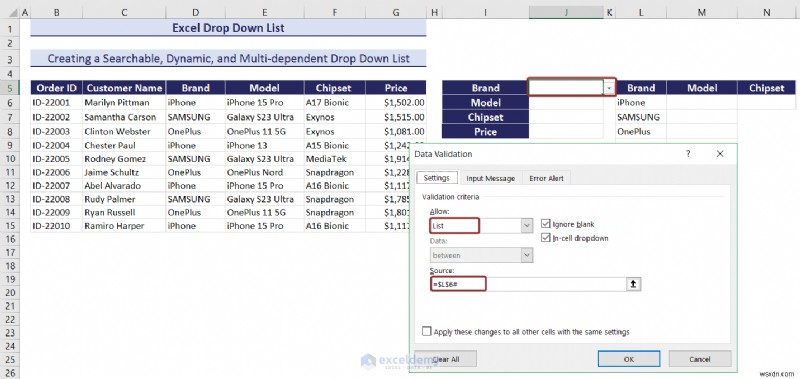
Task: Switch to the Input Message tab
Action: (x=490, y=179)
